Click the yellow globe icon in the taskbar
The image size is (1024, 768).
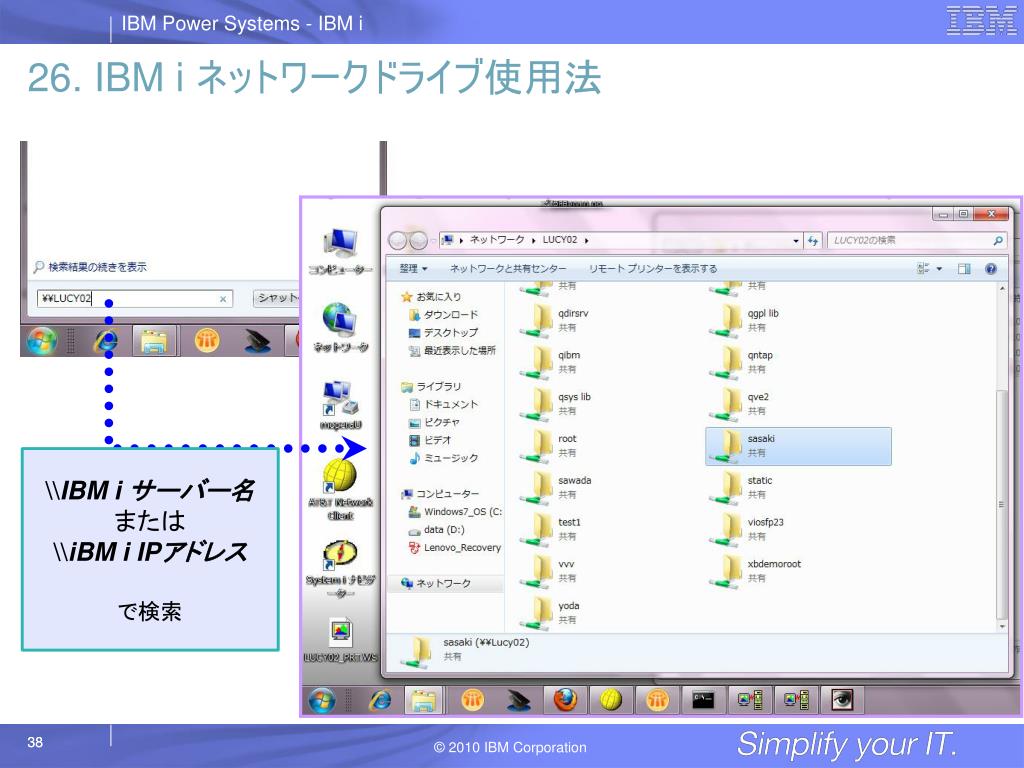click(x=611, y=700)
